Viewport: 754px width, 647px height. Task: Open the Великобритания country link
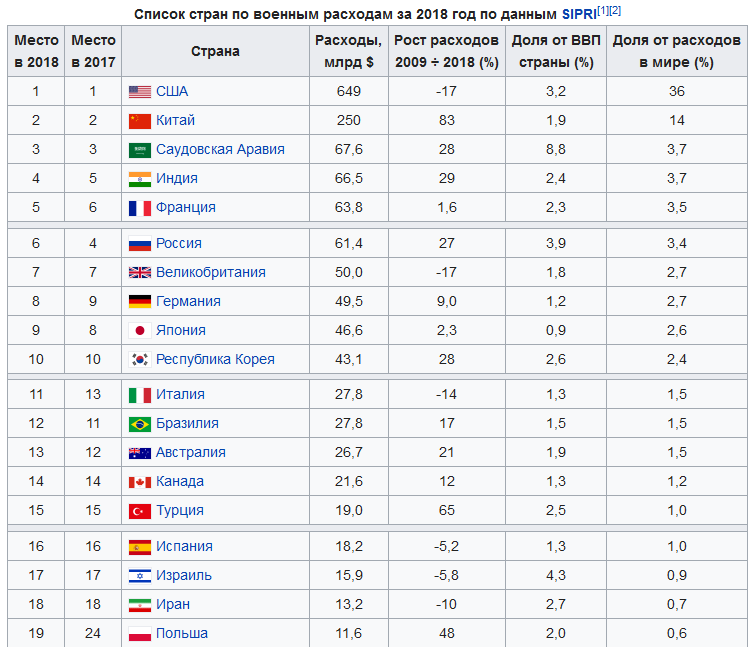point(211,272)
